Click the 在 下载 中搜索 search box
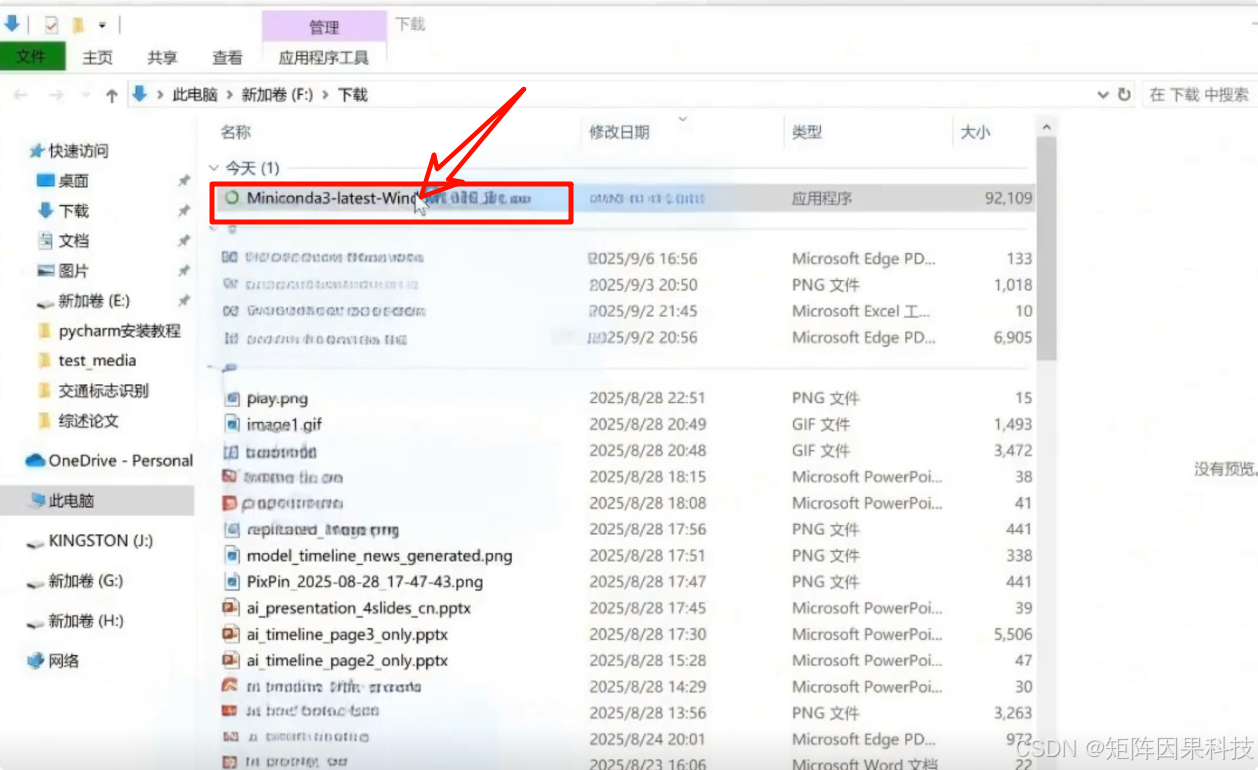The height and width of the screenshot is (770, 1258). [x=1199, y=95]
